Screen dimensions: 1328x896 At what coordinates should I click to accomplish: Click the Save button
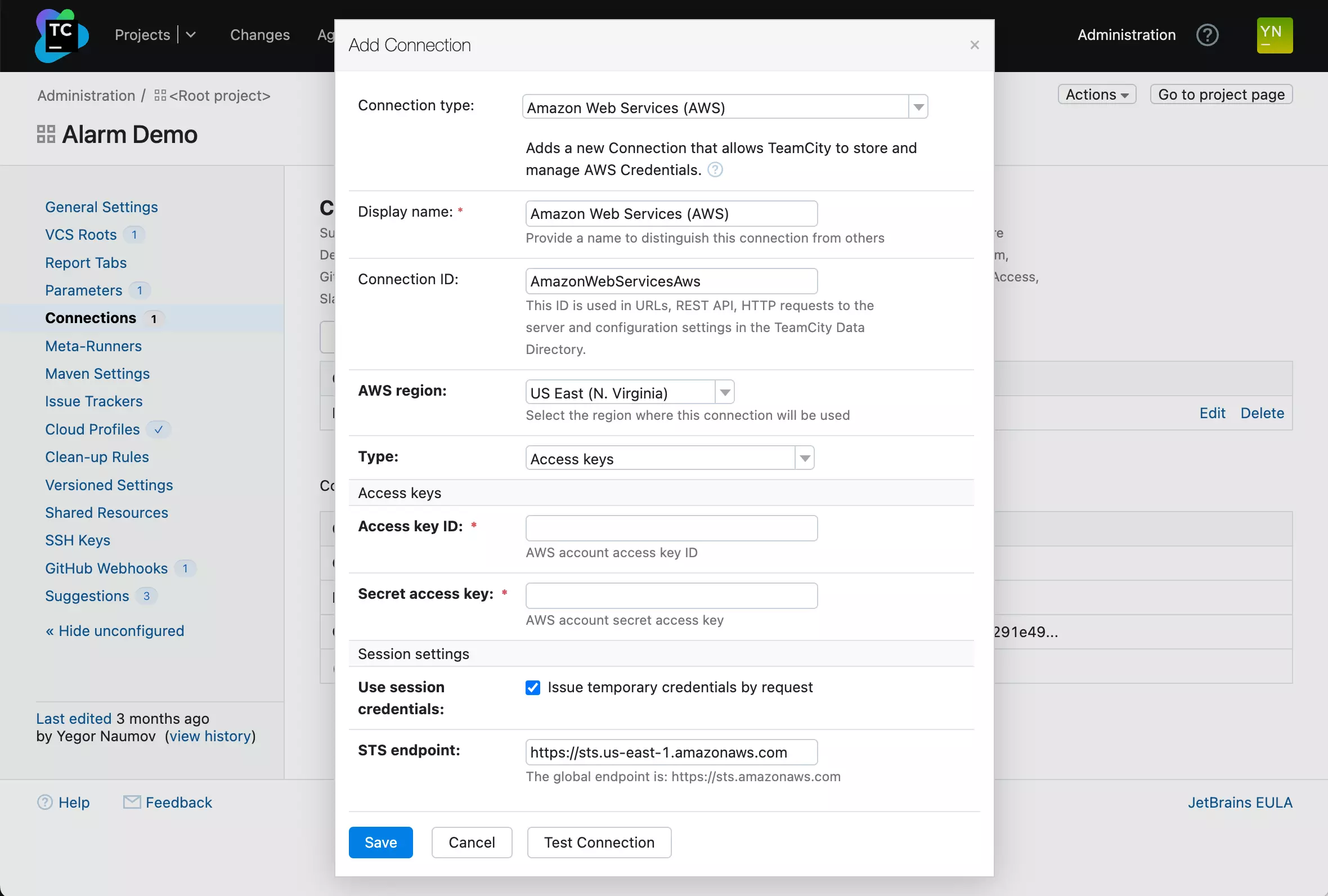[x=380, y=842]
